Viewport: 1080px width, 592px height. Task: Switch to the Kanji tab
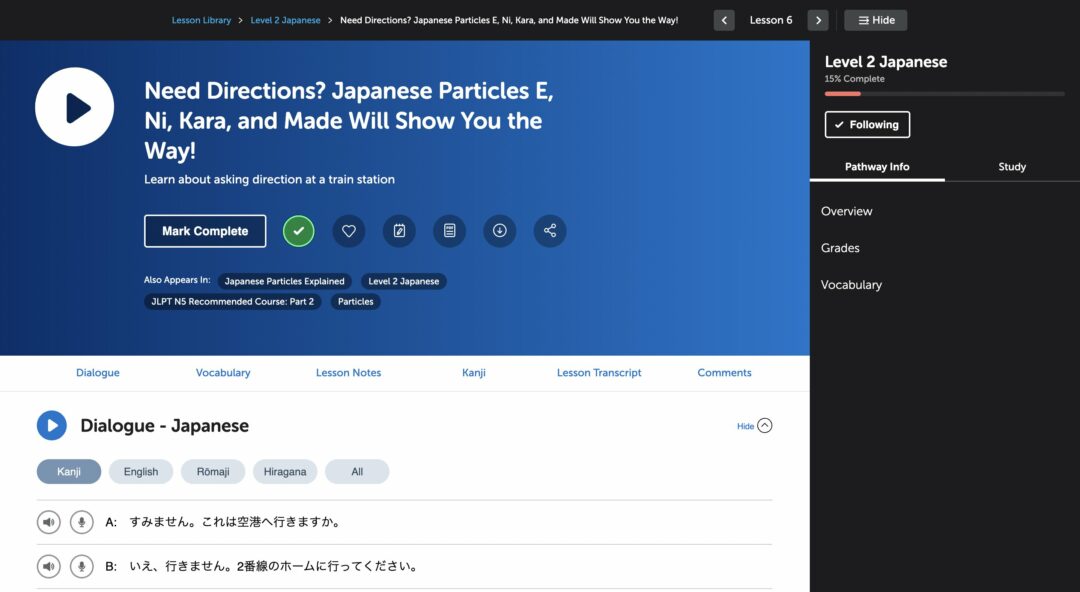point(473,372)
